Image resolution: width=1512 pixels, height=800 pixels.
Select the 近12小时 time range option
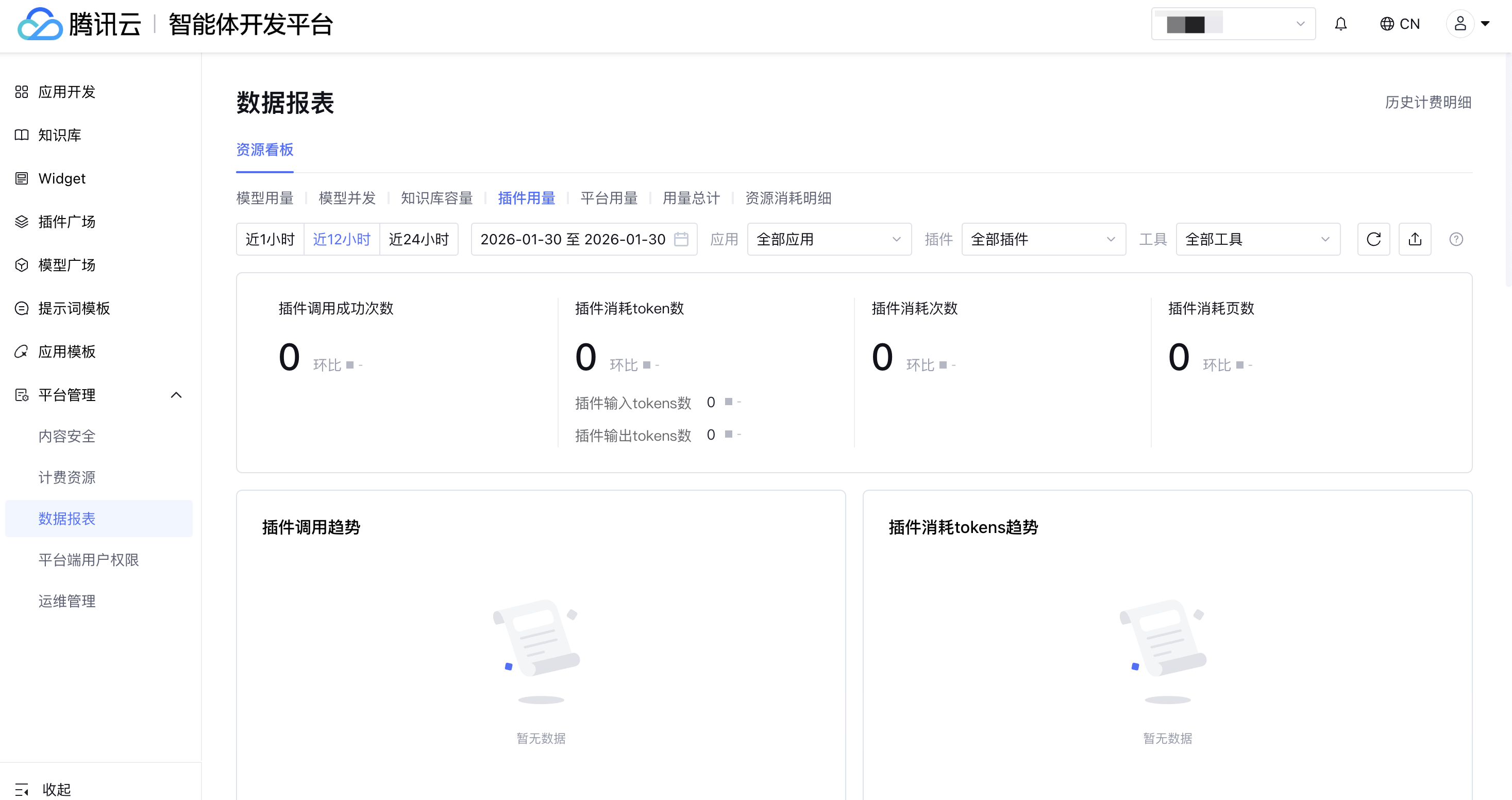342,239
